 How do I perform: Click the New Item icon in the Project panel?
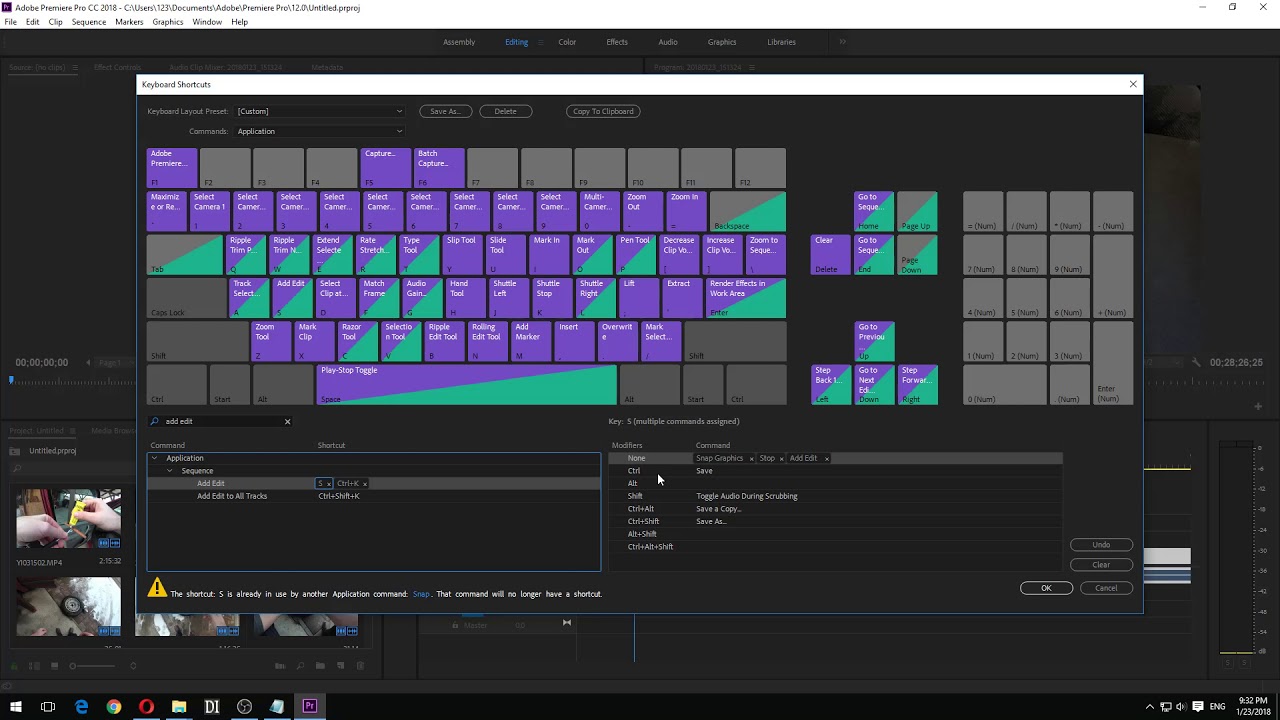click(x=341, y=666)
